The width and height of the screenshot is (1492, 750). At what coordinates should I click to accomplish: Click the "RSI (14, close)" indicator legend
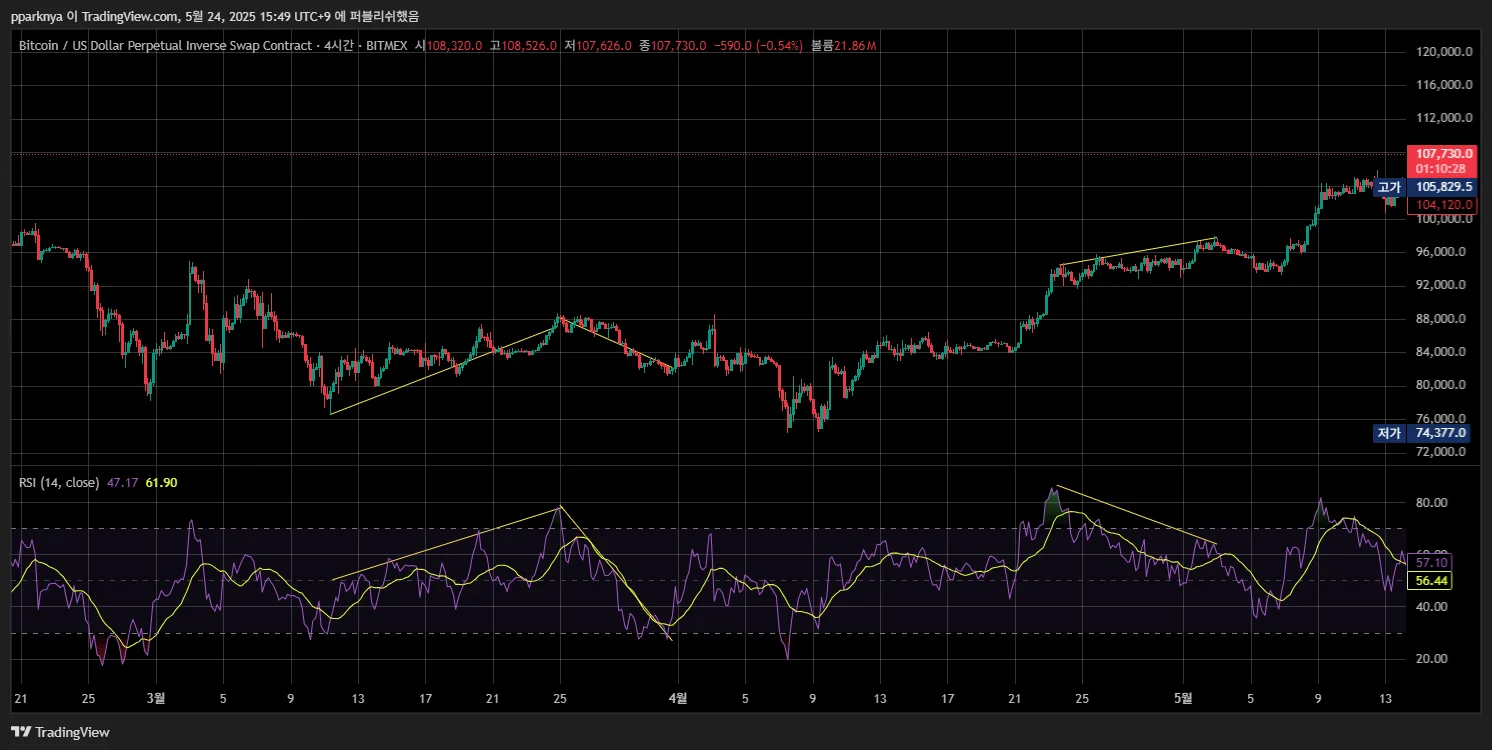(59, 483)
